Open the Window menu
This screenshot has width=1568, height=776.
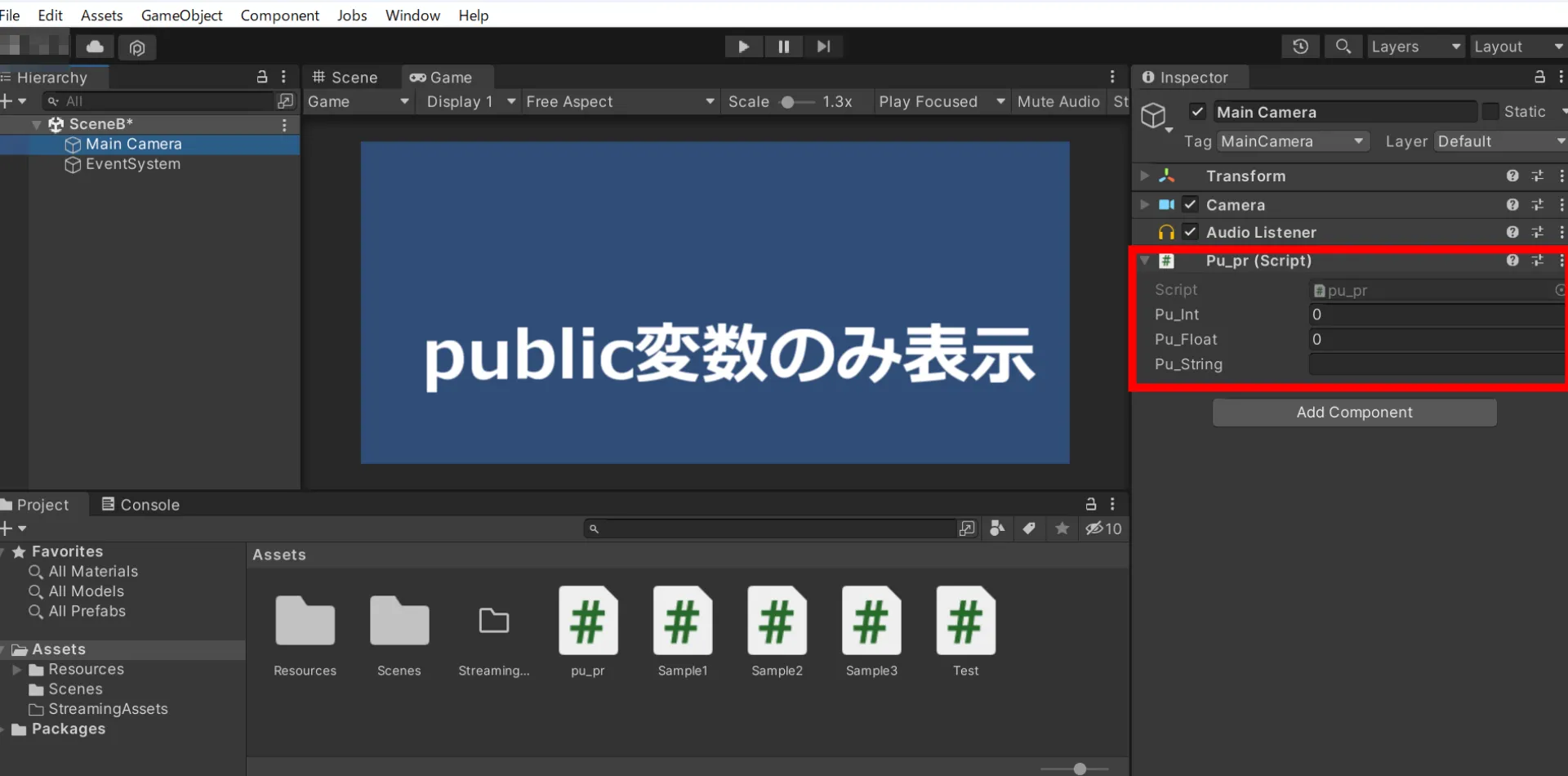(412, 15)
